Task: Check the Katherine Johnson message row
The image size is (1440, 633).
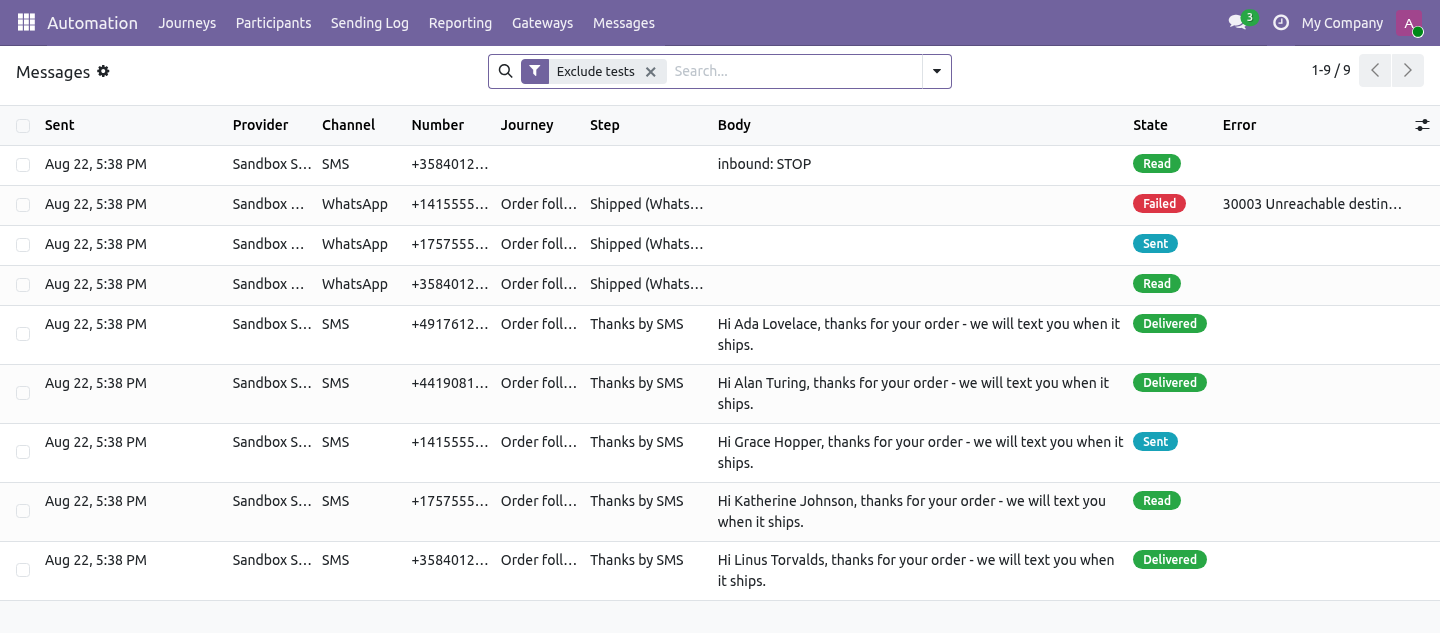Action: click(x=23, y=511)
